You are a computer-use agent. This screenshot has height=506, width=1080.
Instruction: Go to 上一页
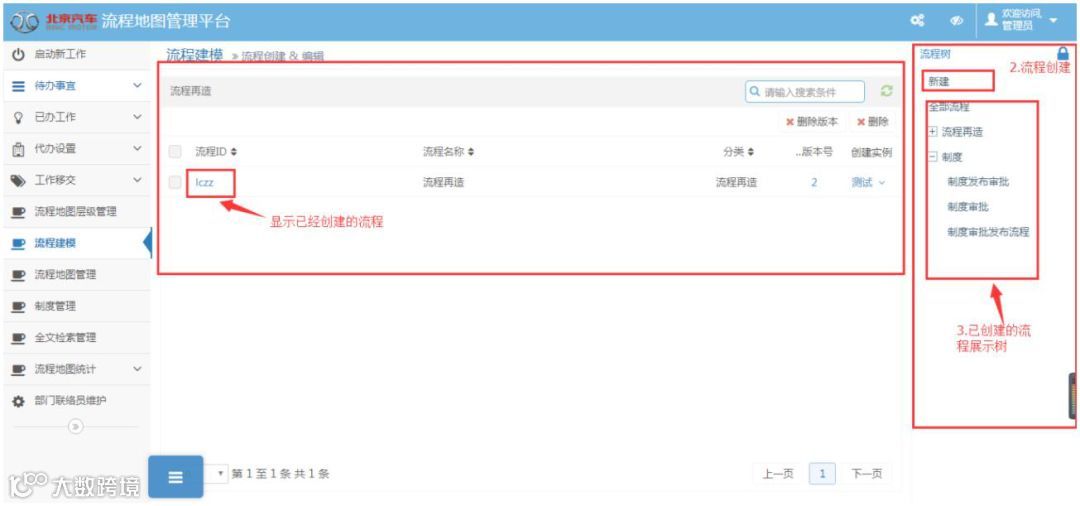778,474
